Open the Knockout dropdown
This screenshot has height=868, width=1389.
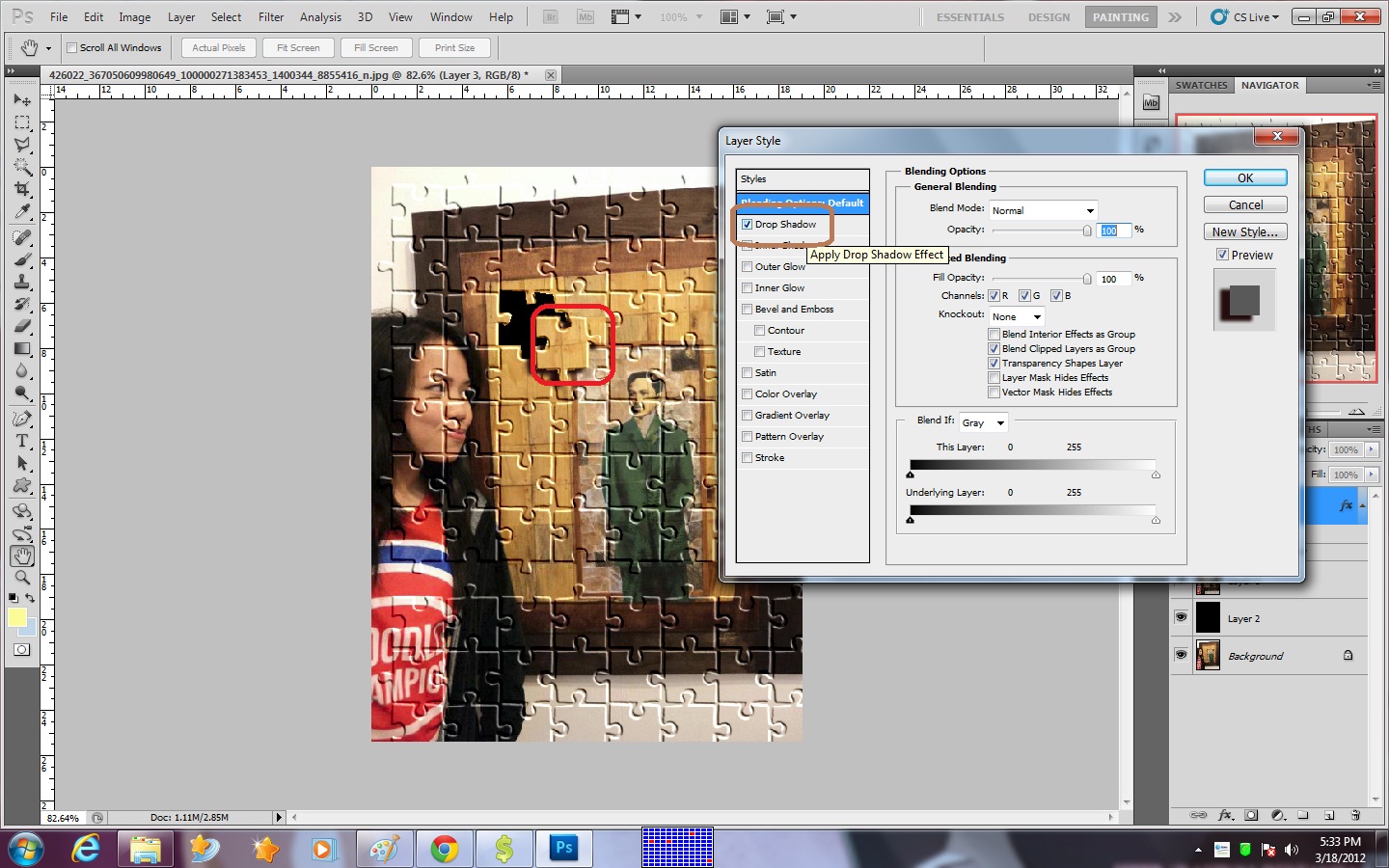[x=1016, y=316]
